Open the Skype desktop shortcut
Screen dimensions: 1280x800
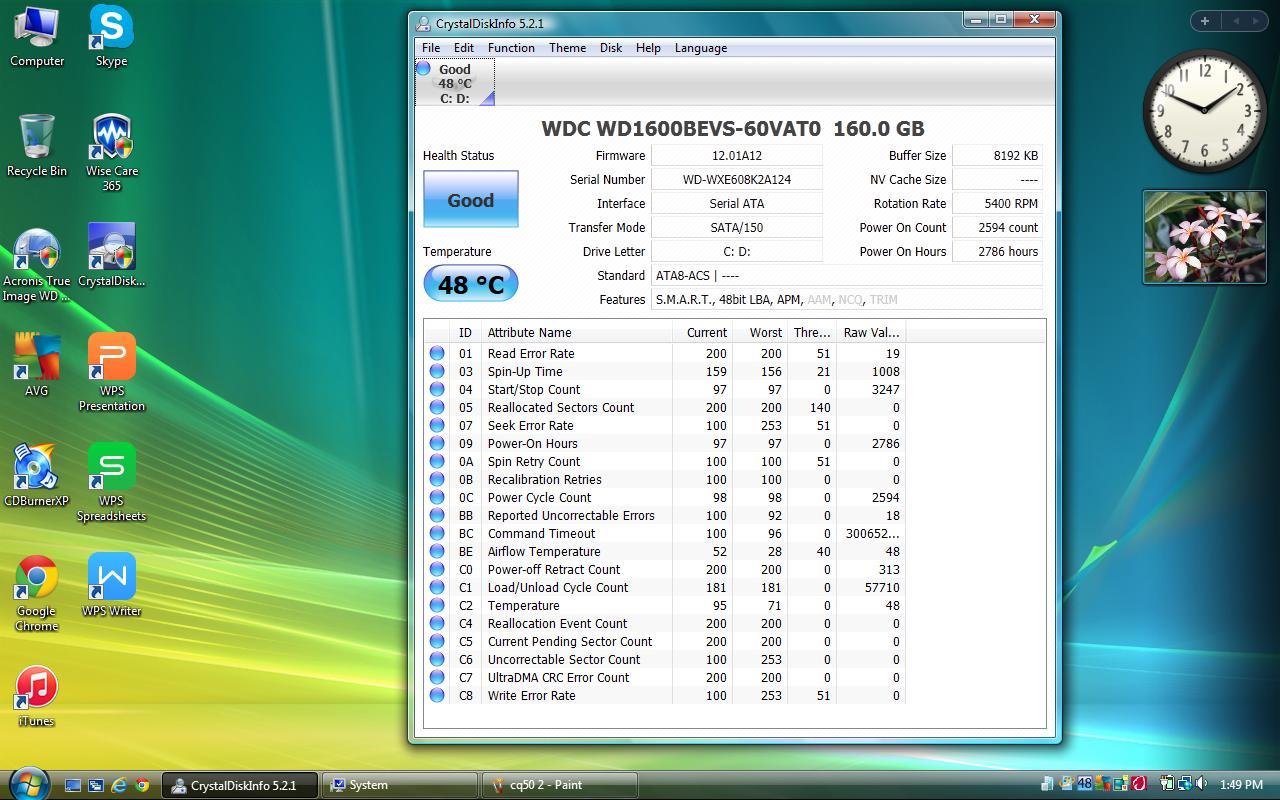click(111, 36)
